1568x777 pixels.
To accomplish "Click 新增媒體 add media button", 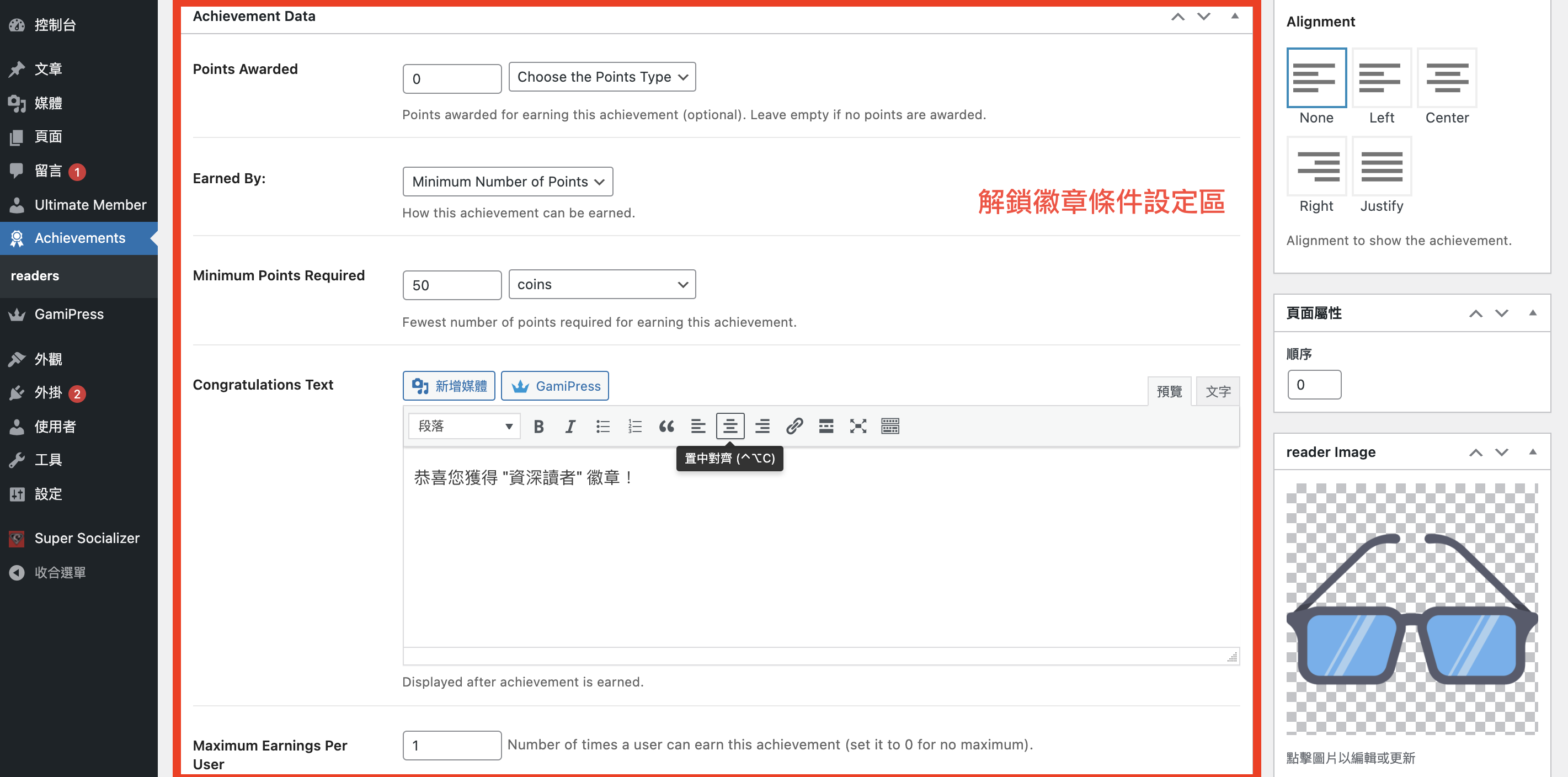I will (449, 386).
